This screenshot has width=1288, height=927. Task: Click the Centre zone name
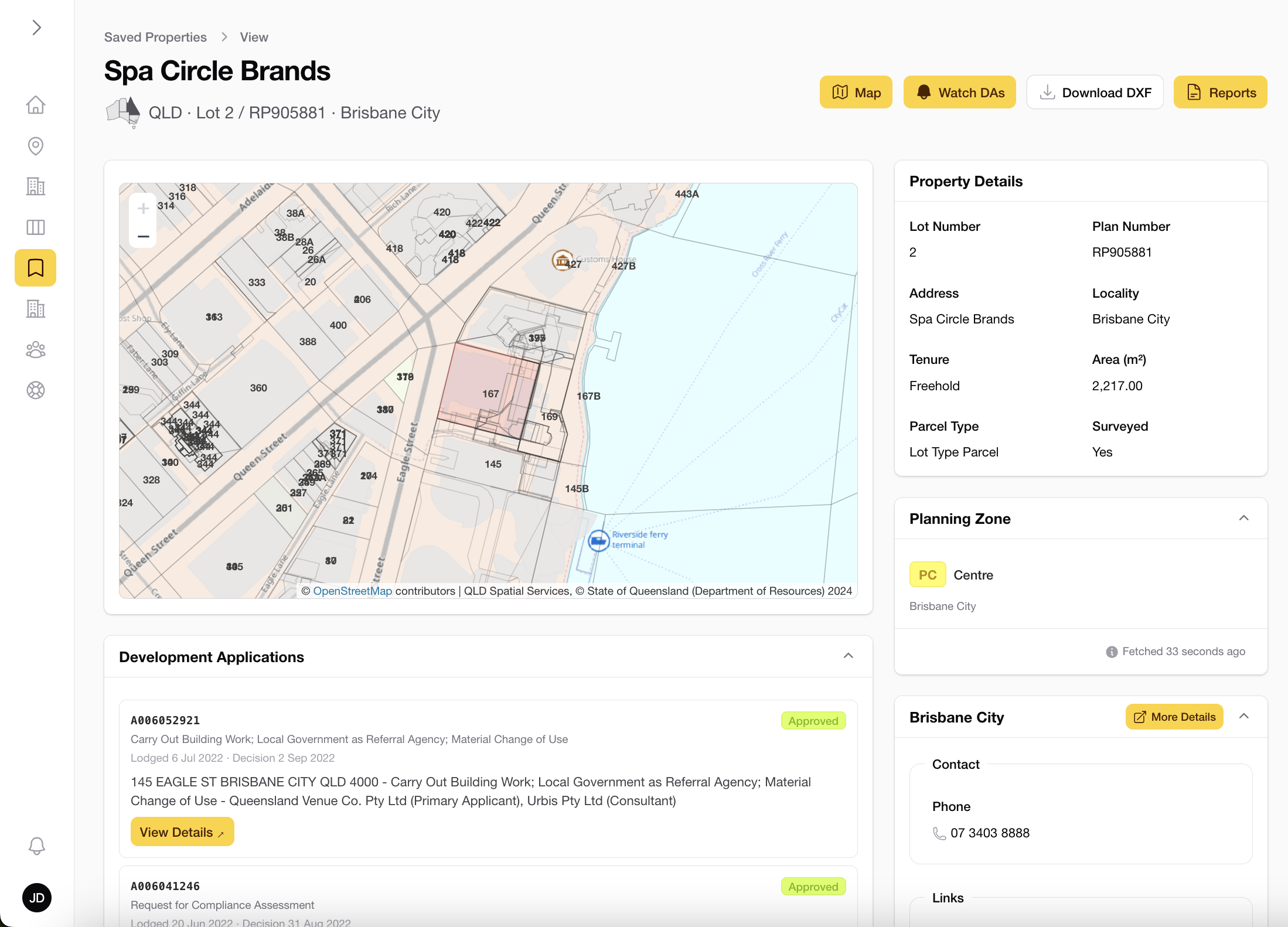pyautogui.click(x=973, y=575)
